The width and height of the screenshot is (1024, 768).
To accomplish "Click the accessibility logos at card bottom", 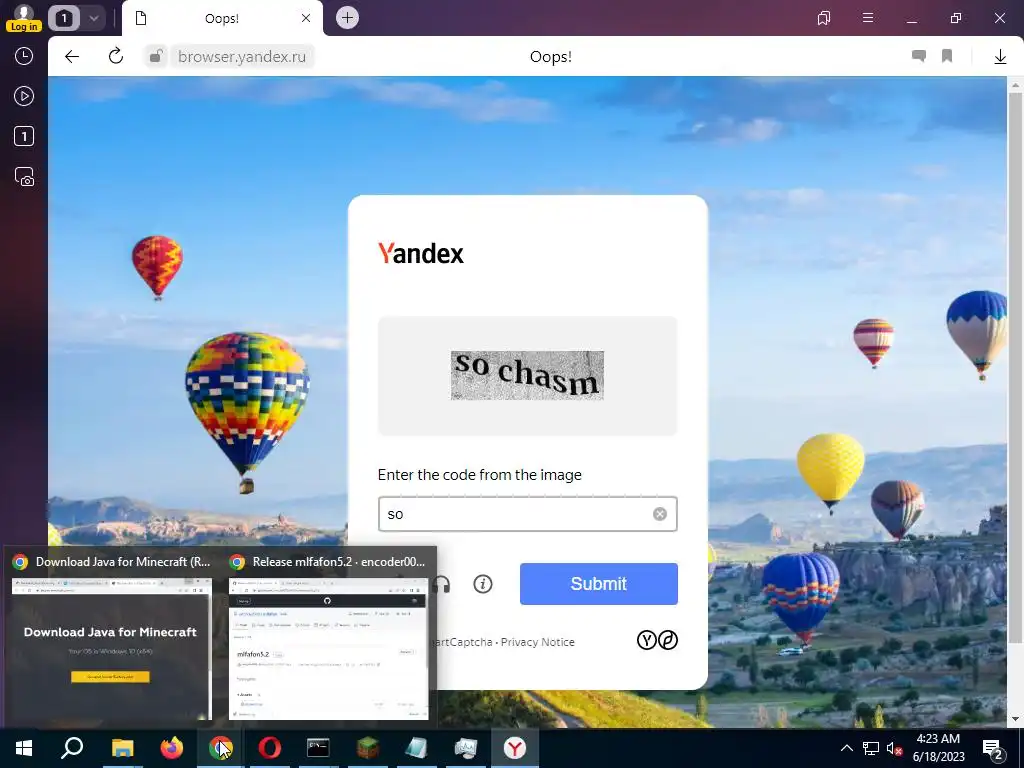I will [x=657, y=640].
